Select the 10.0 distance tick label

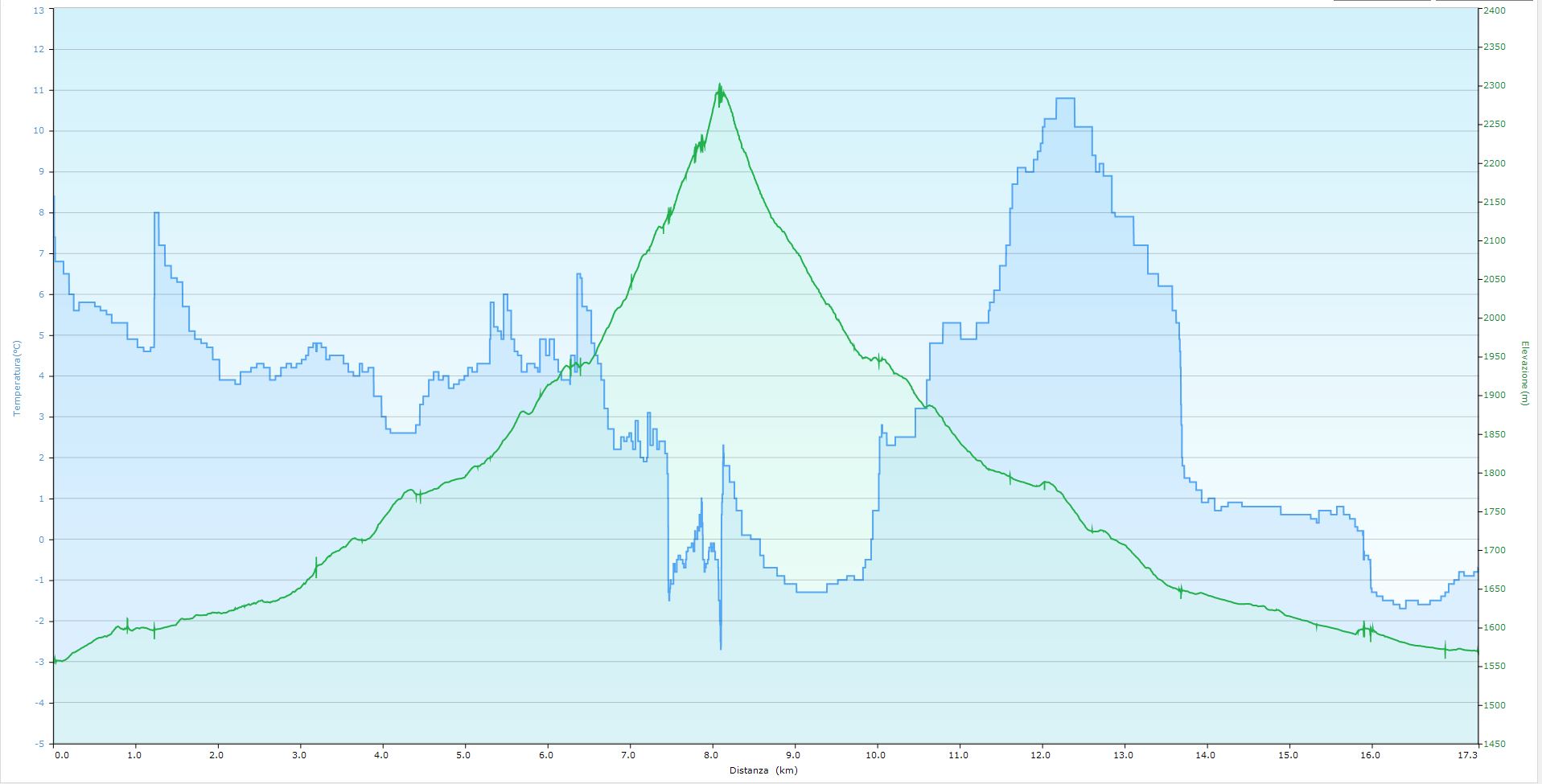coord(876,756)
